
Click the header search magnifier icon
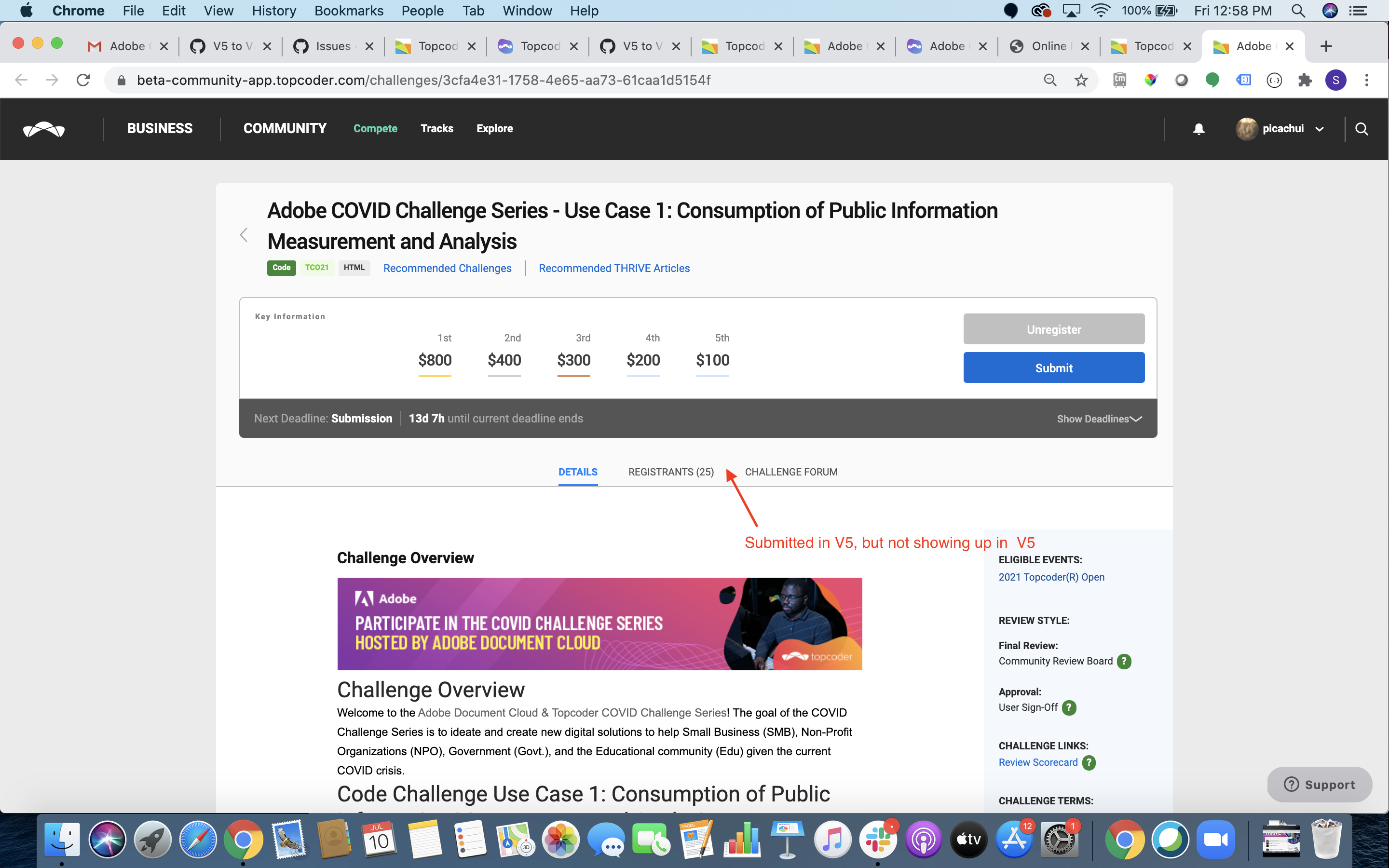coord(1362,129)
